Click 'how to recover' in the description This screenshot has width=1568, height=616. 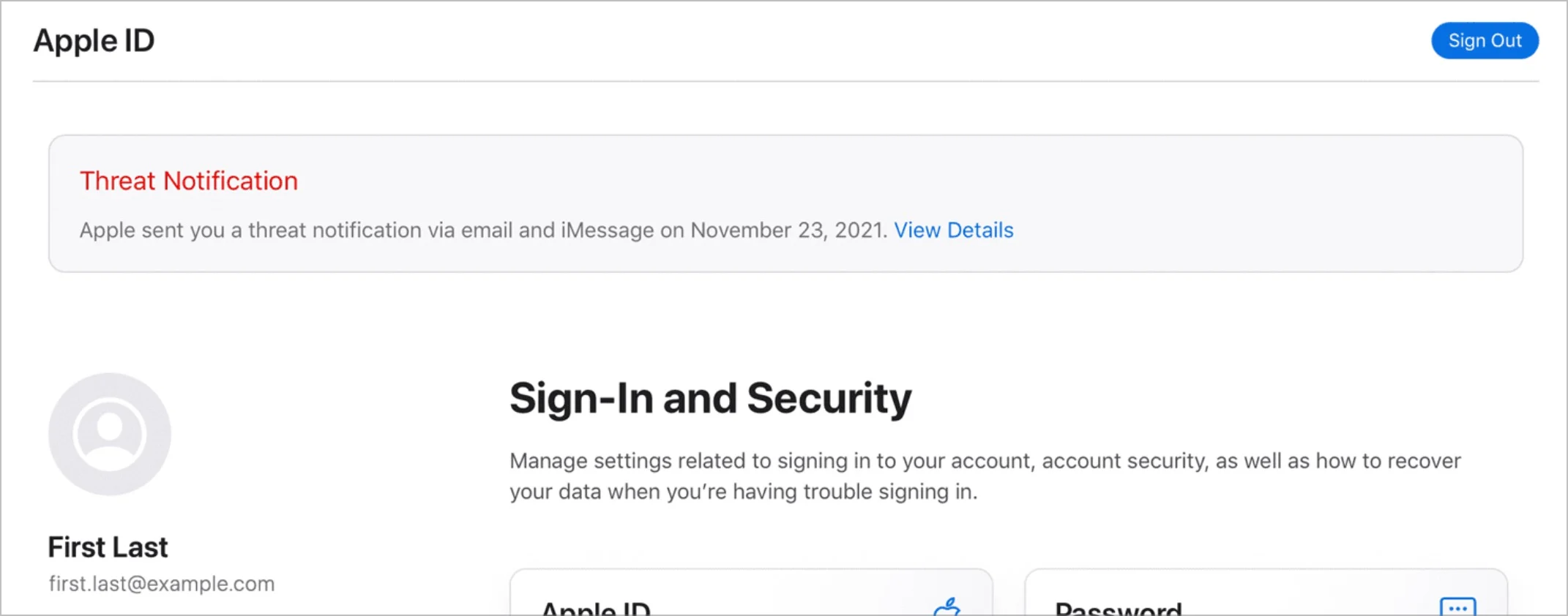tap(1388, 461)
